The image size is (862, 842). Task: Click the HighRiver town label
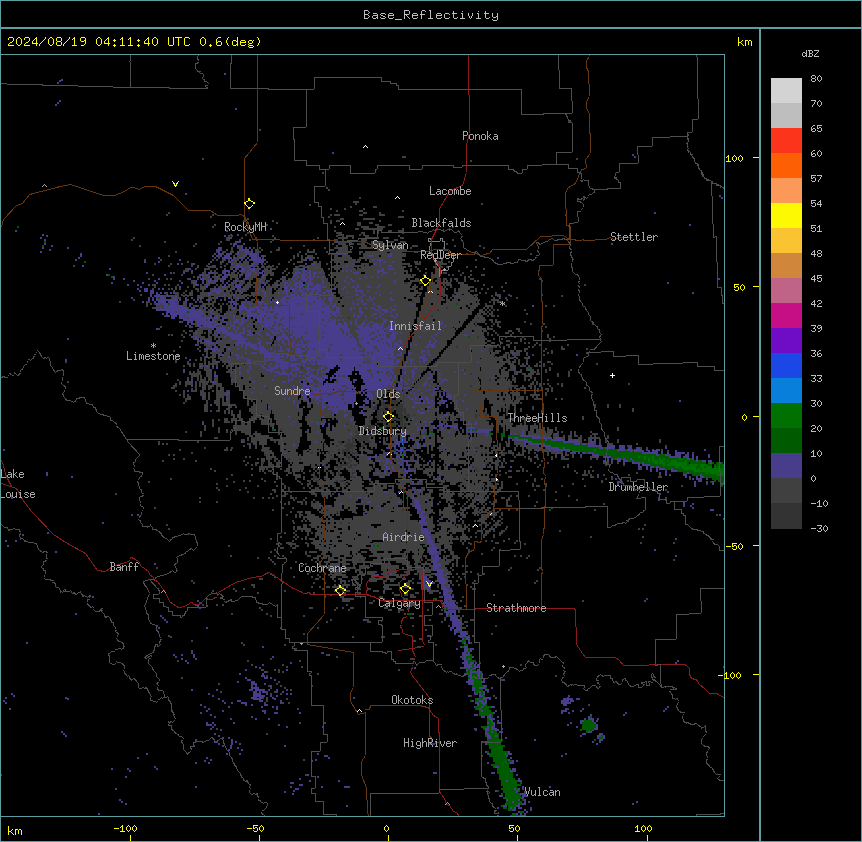tap(430, 743)
